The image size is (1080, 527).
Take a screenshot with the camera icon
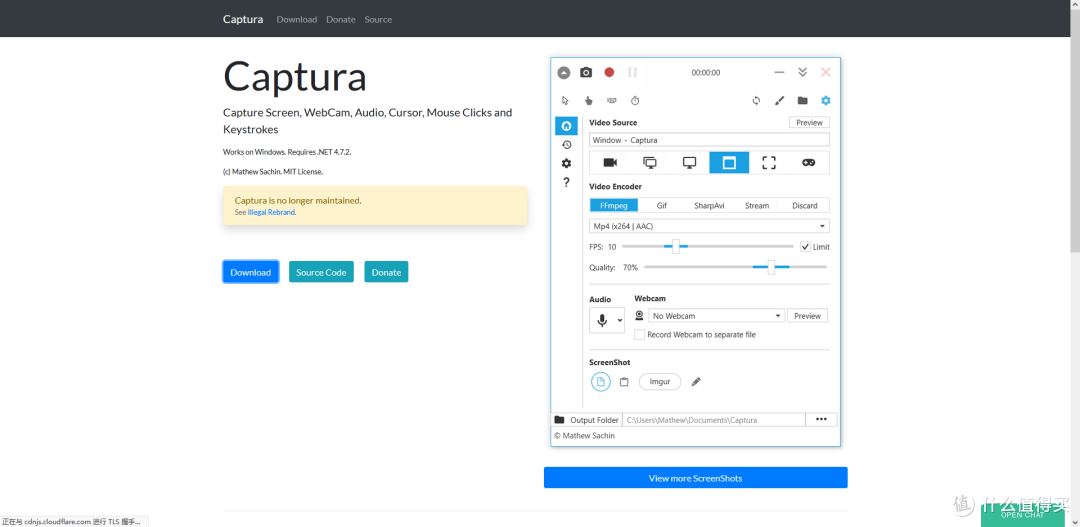(x=586, y=72)
